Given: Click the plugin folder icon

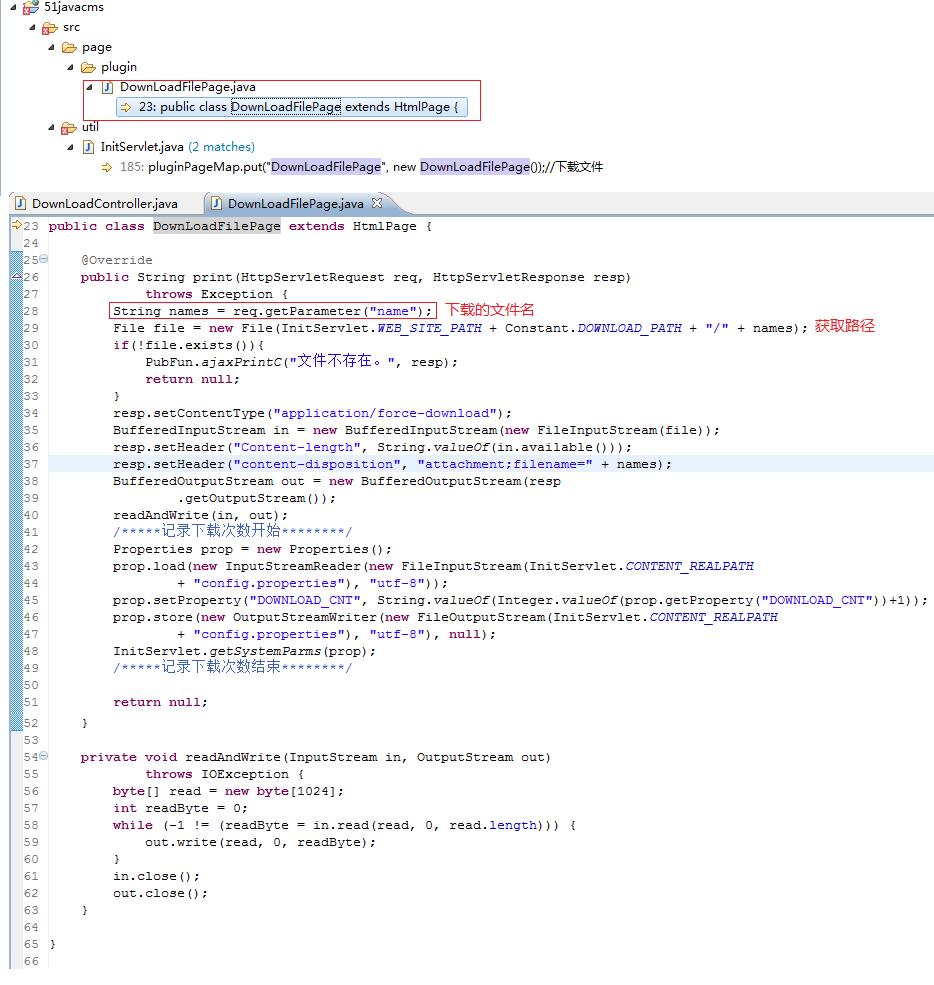Looking at the screenshot, I should click(x=88, y=67).
